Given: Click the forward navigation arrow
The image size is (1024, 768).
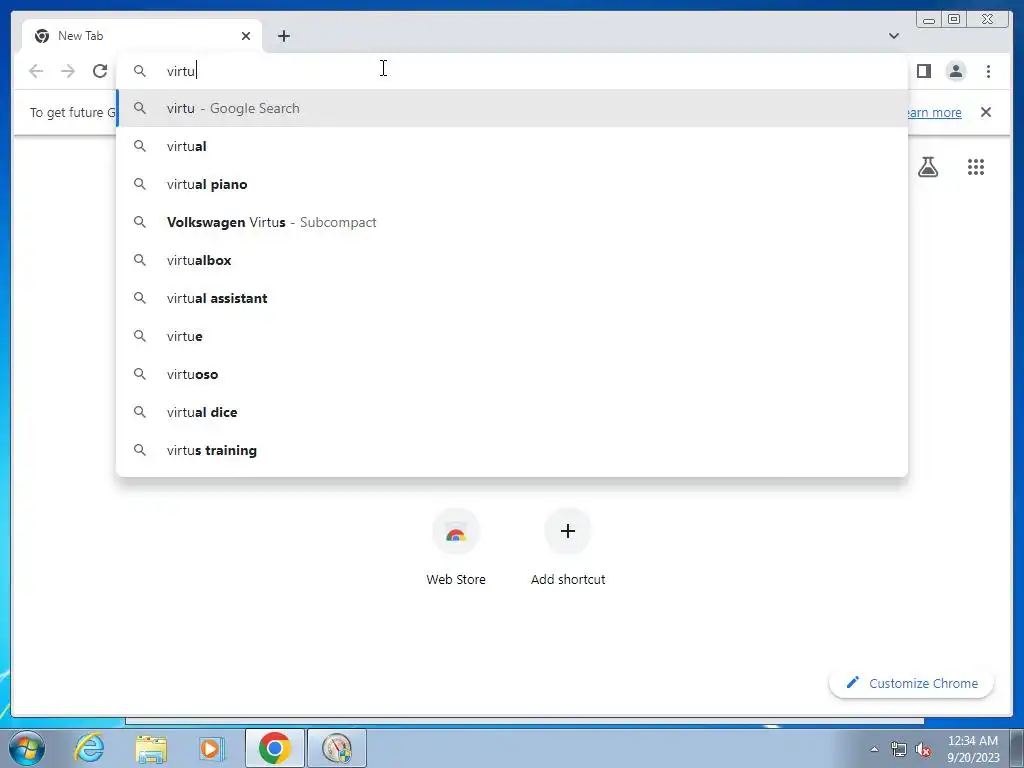Looking at the screenshot, I should 68,71.
